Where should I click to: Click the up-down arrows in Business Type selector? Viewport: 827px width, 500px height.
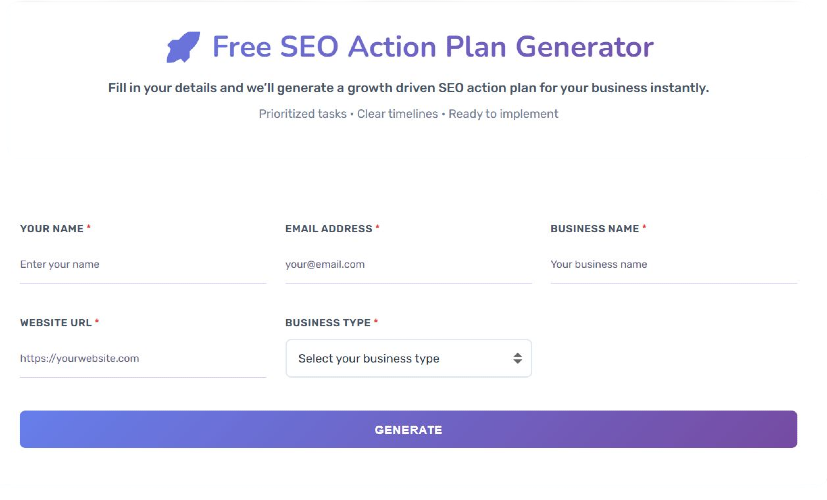(x=517, y=359)
